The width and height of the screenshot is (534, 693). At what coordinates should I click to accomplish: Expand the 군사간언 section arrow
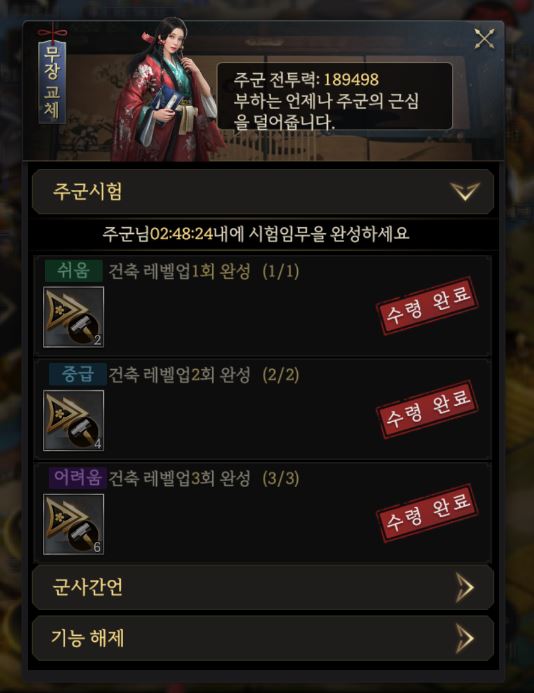tap(465, 588)
